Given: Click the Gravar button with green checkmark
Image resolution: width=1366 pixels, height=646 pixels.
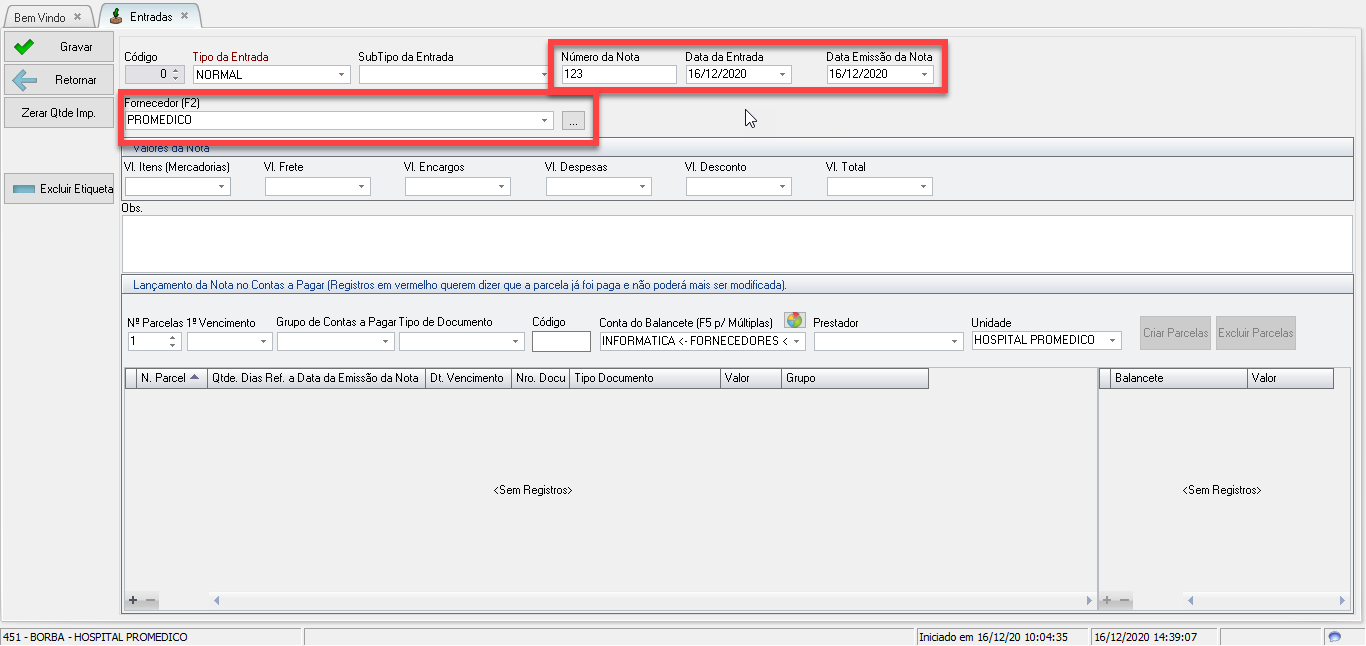Looking at the screenshot, I should (x=58, y=47).
